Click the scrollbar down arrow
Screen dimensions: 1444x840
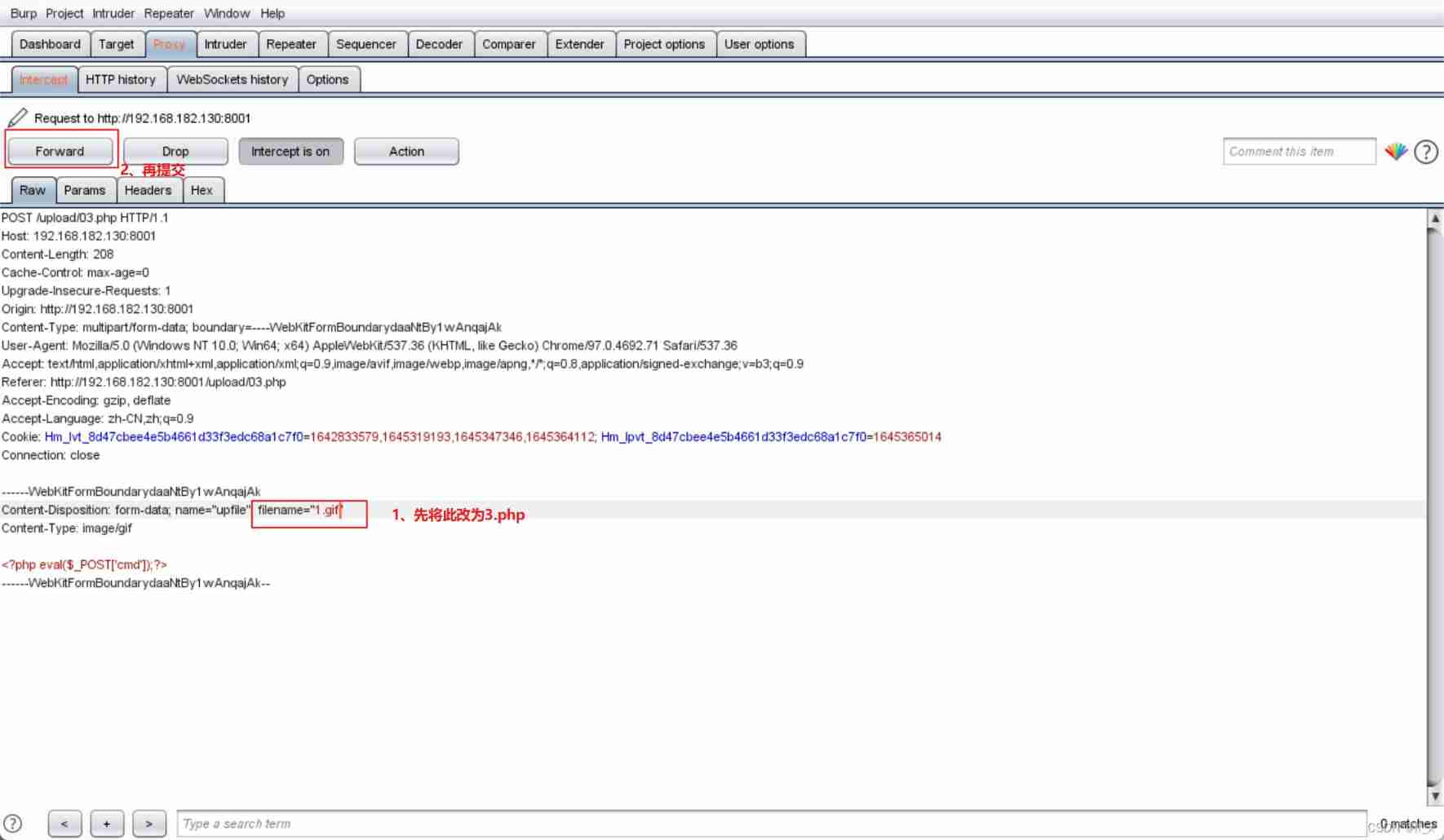tap(1434, 796)
